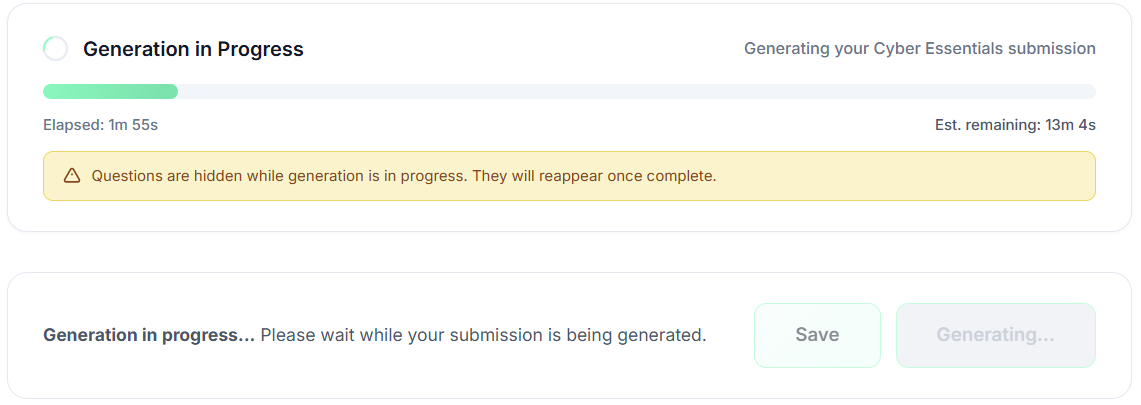This screenshot has height=405, width=1141.
Task: Click the far right end of progress track
Action: pos(1090,92)
